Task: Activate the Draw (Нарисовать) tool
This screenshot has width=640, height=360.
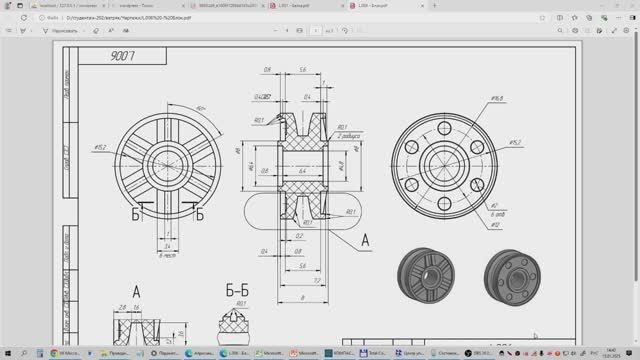Action: click(60, 31)
